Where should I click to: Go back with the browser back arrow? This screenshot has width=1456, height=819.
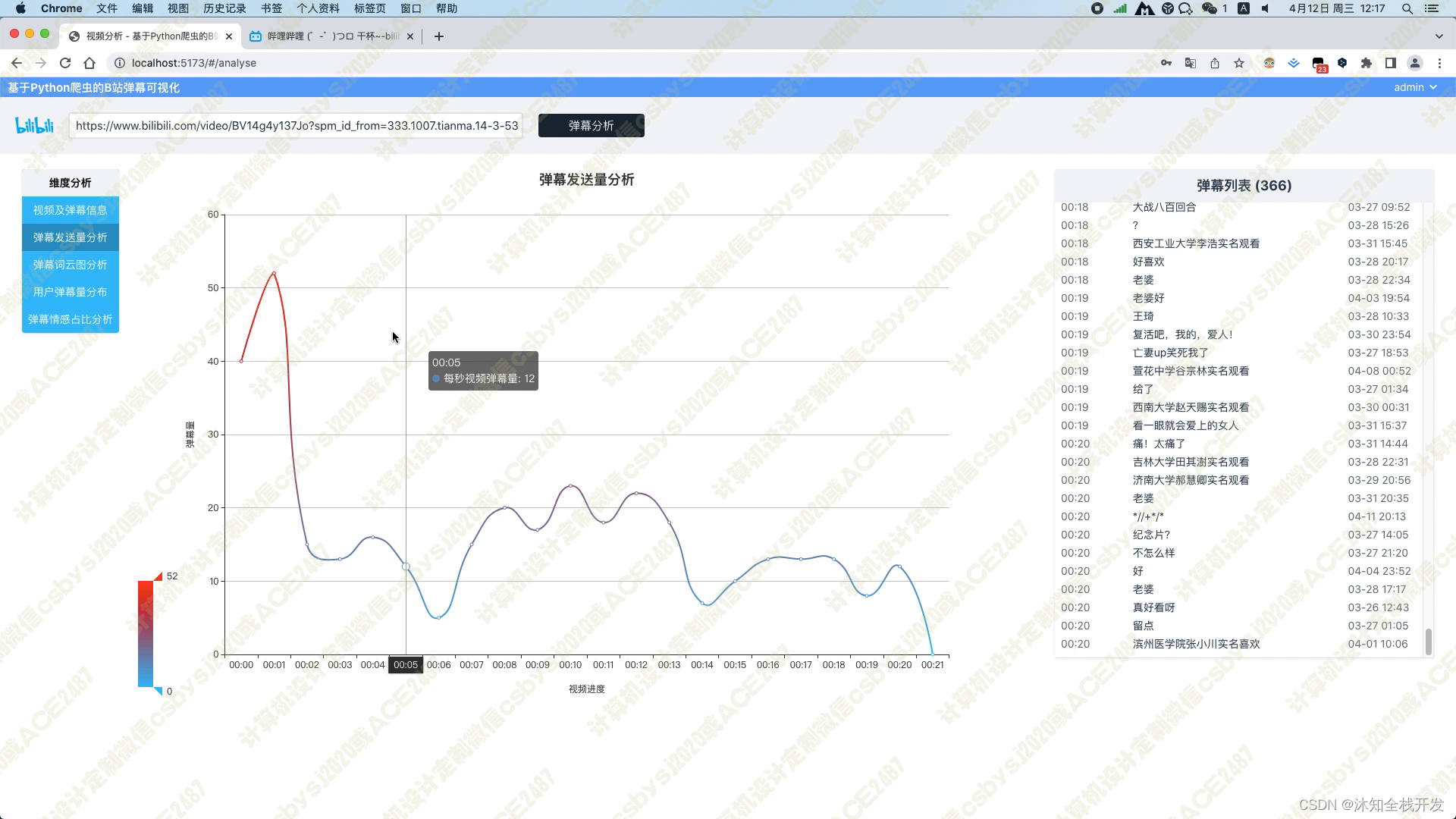click(17, 63)
